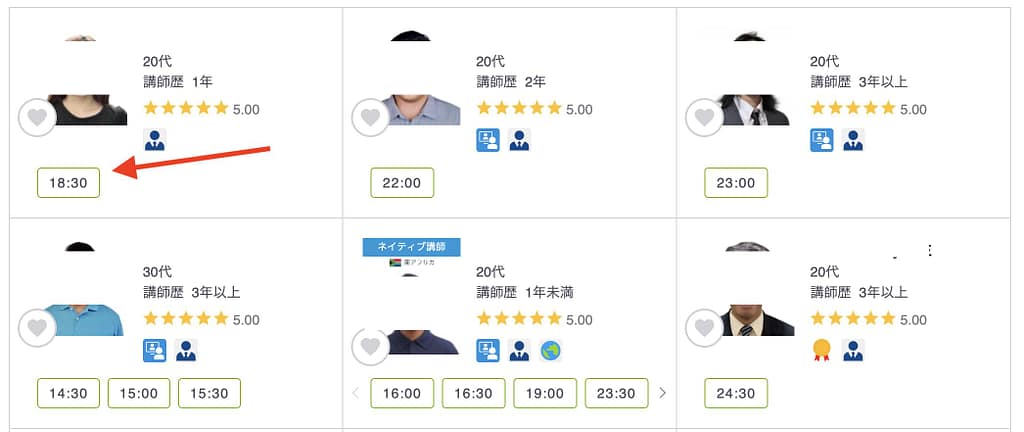This screenshot has height=432, width=1024.
Task: Click heart icon on the 23:00 tutor
Action: tap(704, 118)
